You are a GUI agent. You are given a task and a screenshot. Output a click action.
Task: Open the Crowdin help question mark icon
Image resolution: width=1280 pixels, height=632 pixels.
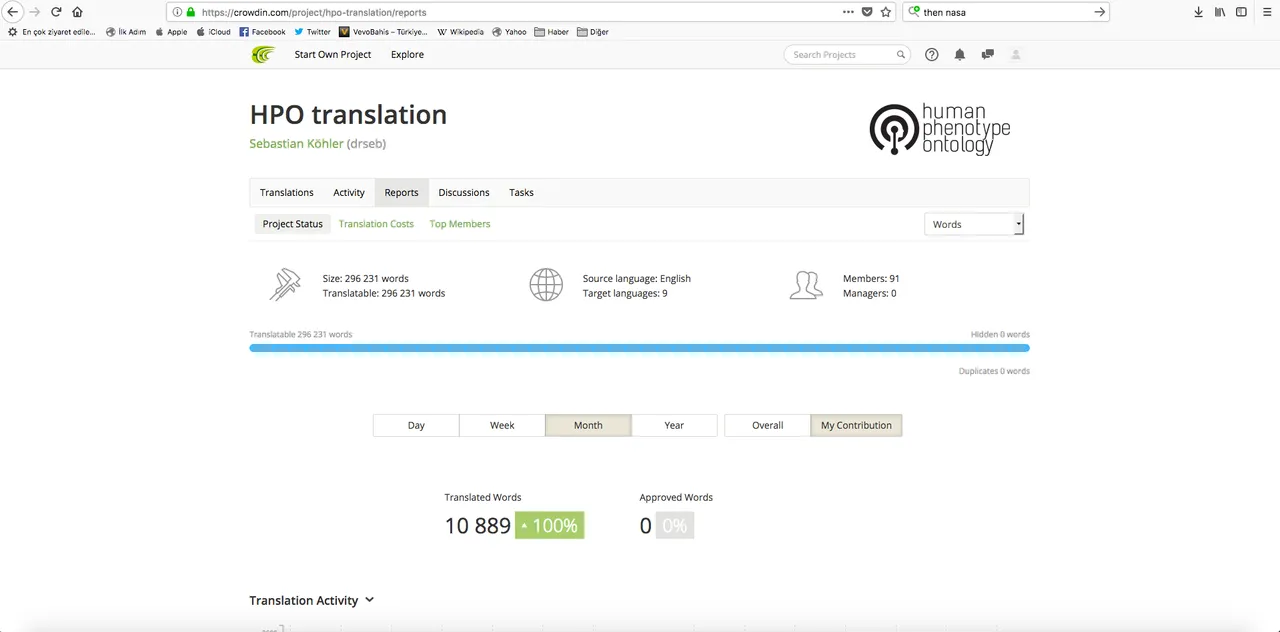(x=932, y=55)
